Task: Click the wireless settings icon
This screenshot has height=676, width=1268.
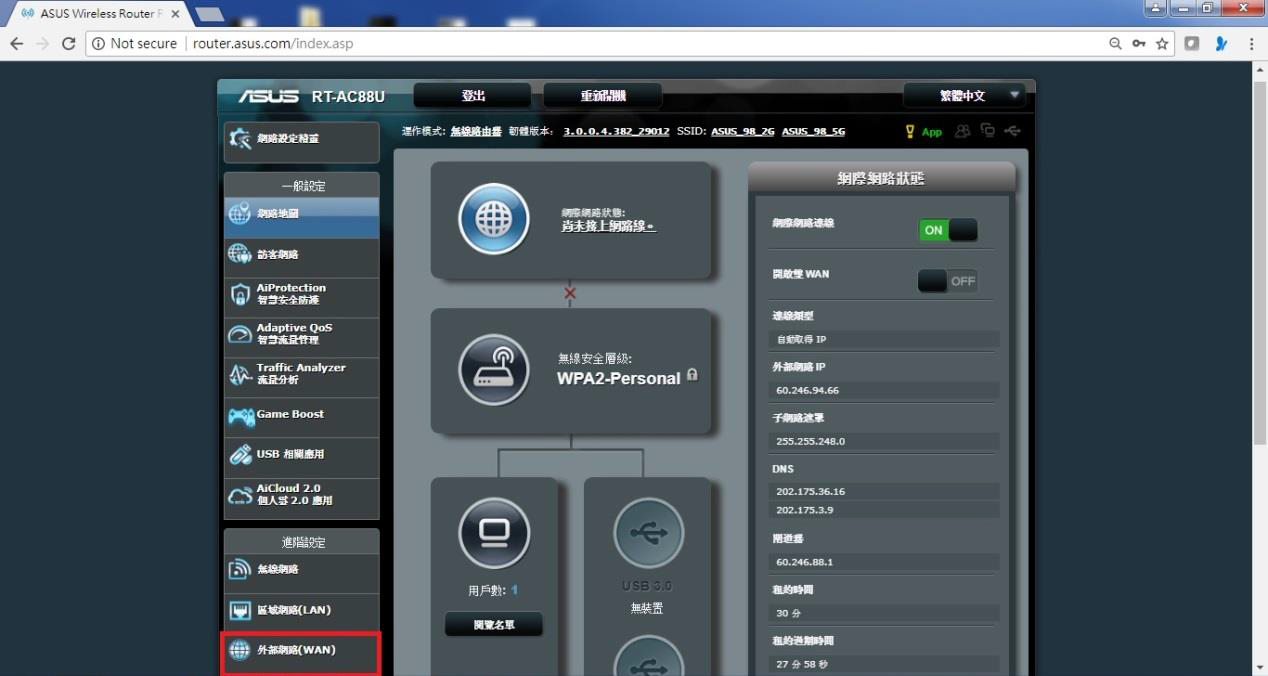Action: tap(240, 570)
